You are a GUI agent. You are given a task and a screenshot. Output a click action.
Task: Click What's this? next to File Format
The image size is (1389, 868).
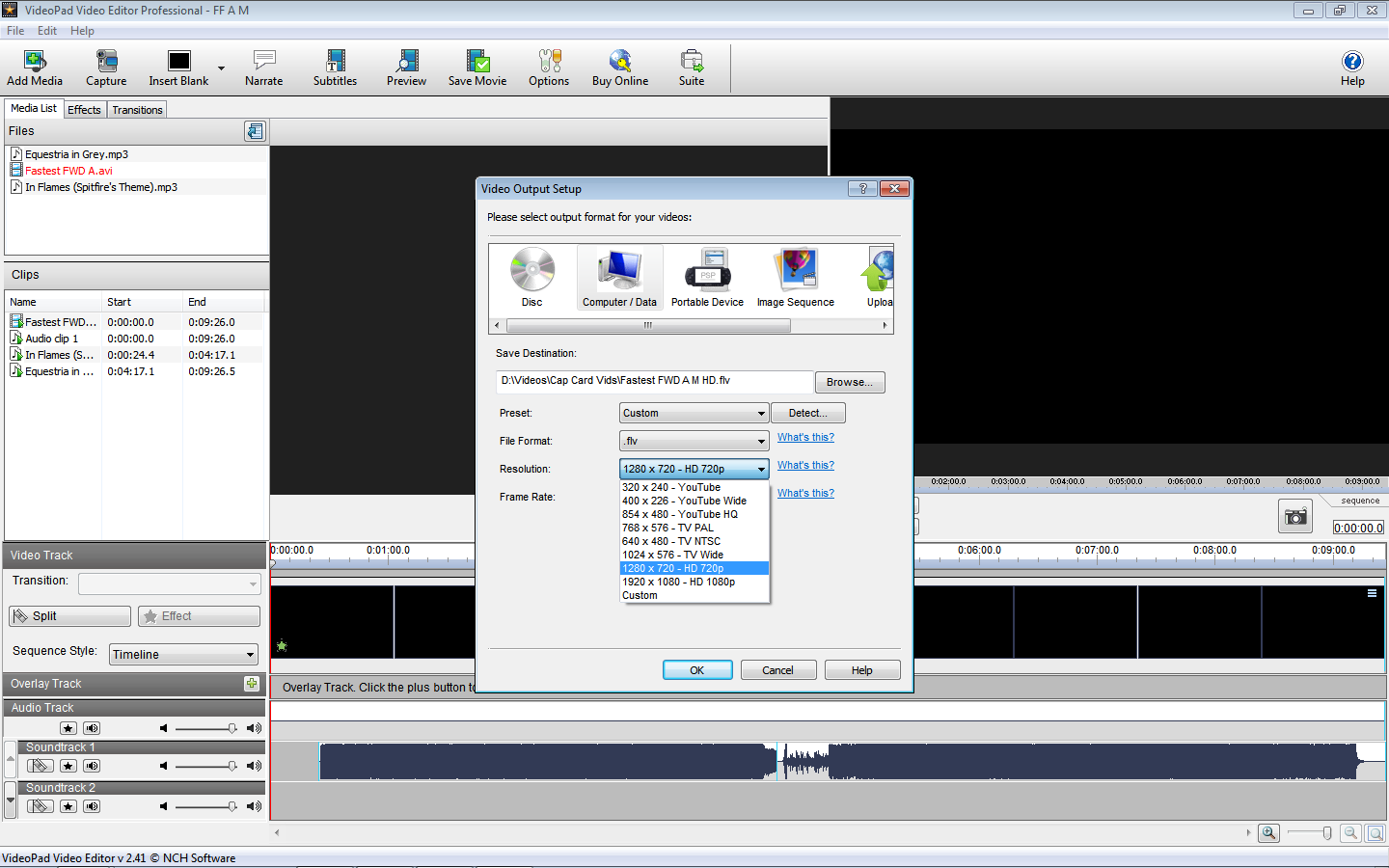(805, 437)
